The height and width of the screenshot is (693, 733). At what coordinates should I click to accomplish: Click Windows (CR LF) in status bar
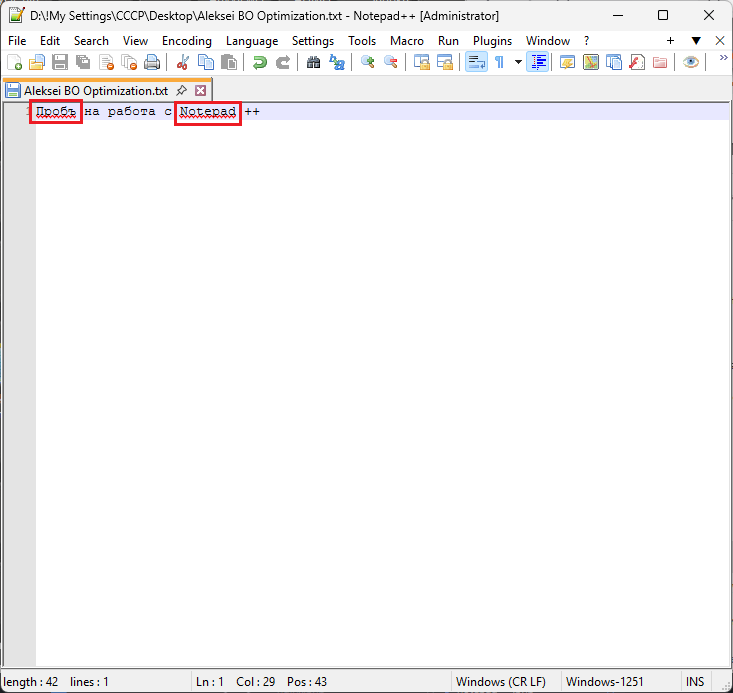tap(501, 682)
